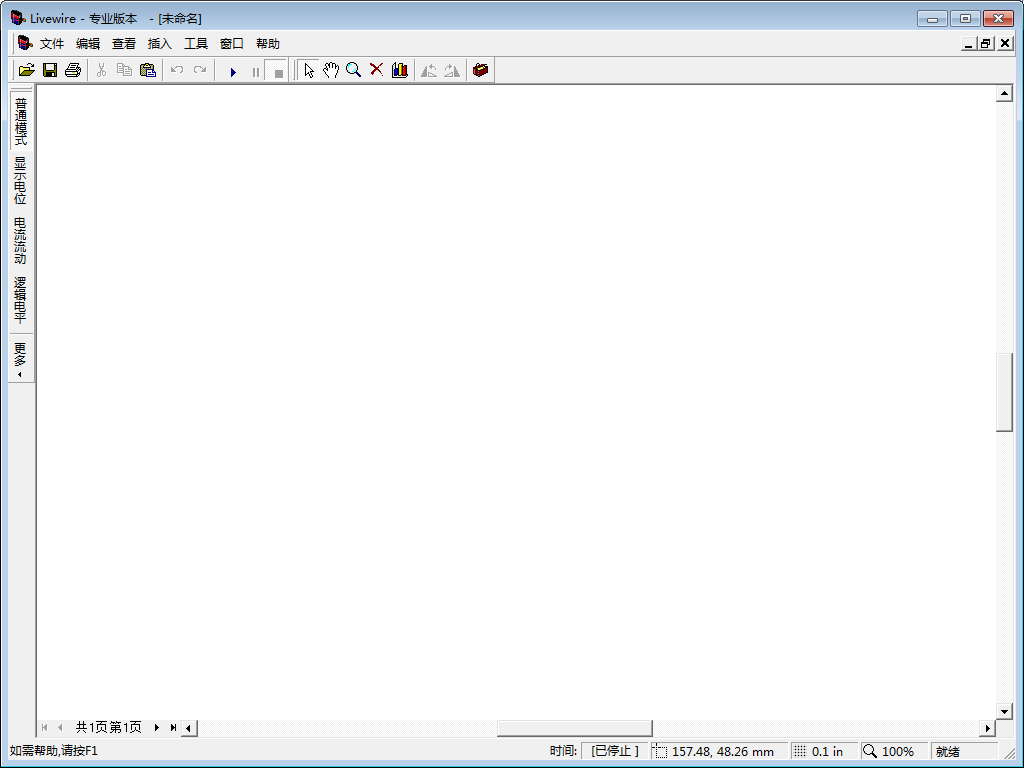Choose the red X delete tool
The width and height of the screenshot is (1024, 768).
coord(377,70)
